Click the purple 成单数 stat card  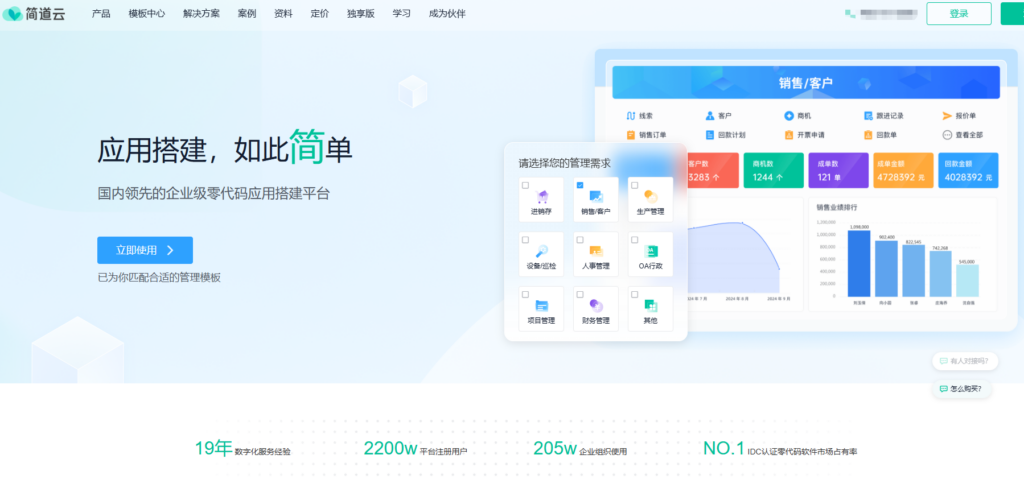pos(838,170)
